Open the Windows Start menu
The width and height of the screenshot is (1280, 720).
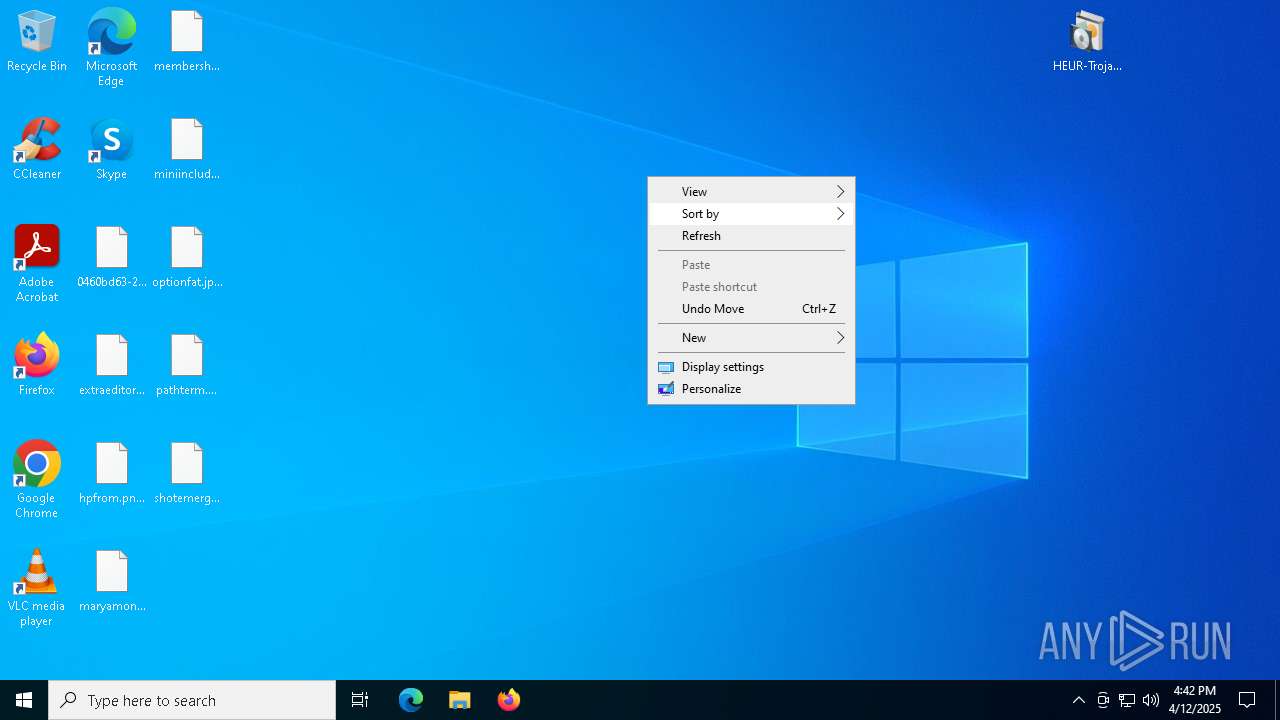[x=24, y=700]
